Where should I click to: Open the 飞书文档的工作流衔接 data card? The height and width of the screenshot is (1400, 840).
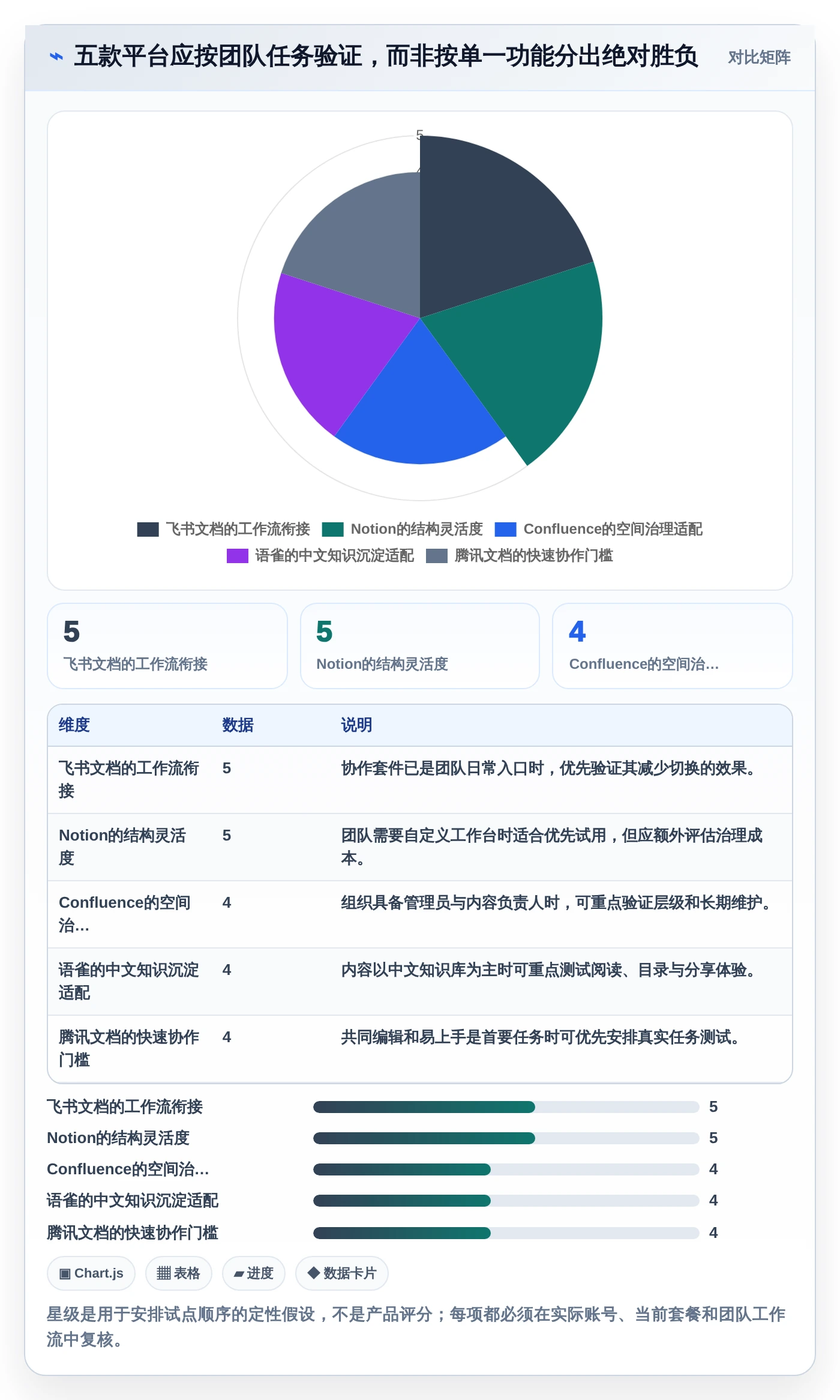(x=167, y=646)
